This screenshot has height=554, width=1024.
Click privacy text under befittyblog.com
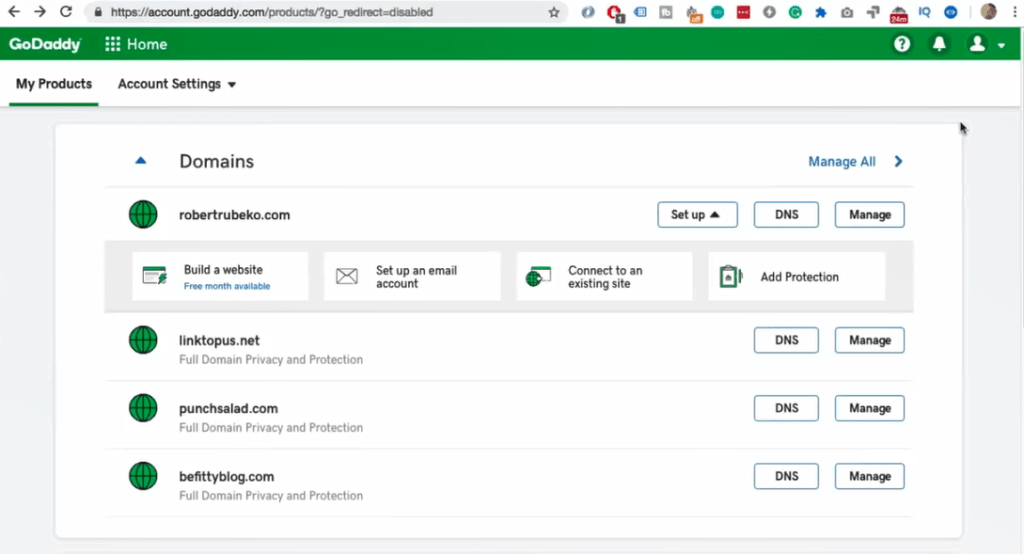coord(271,495)
